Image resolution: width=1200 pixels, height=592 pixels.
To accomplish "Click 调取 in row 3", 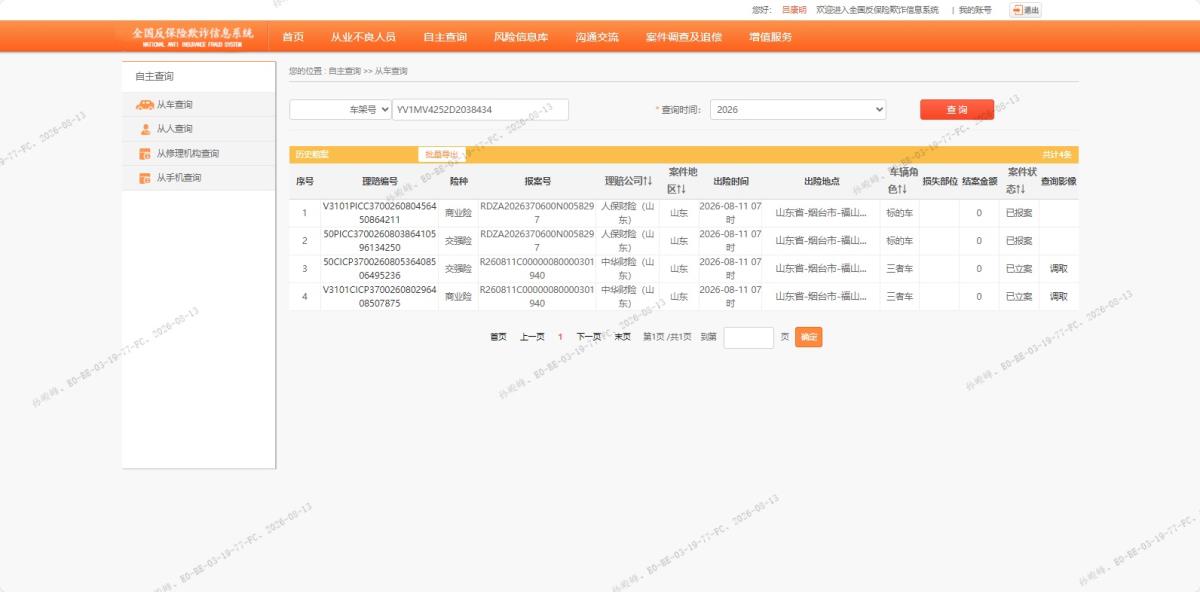I will (1058, 269).
